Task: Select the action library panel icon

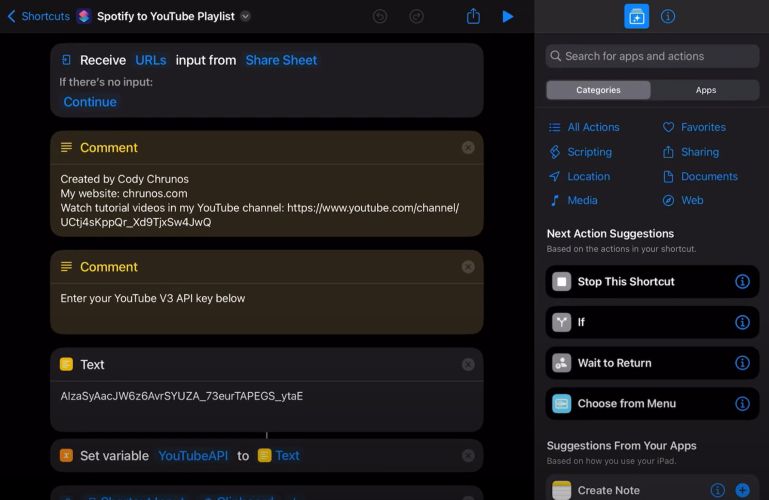Action: click(x=636, y=16)
